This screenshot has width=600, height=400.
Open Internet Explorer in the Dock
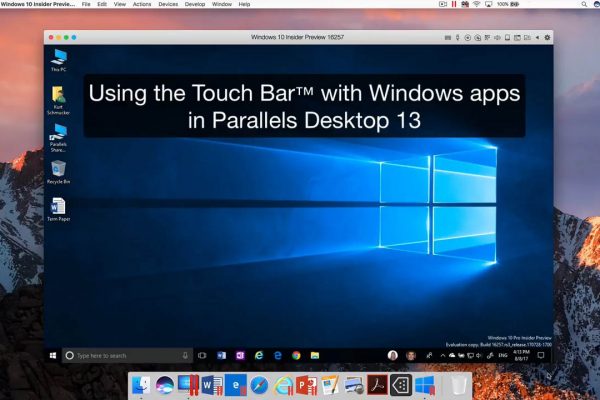[283, 385]
